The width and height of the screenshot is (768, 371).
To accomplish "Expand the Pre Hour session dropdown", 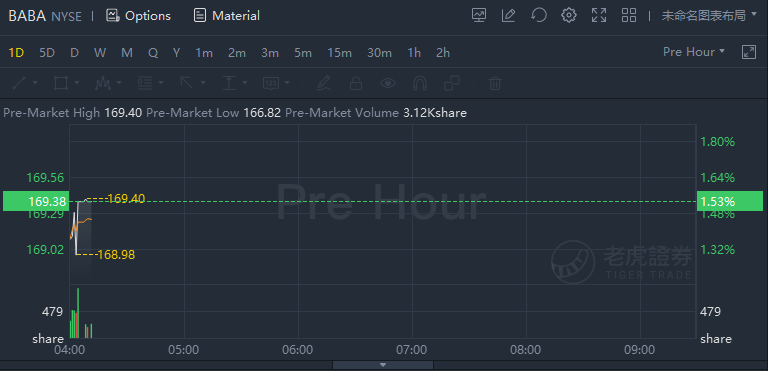I will point(694,52).
